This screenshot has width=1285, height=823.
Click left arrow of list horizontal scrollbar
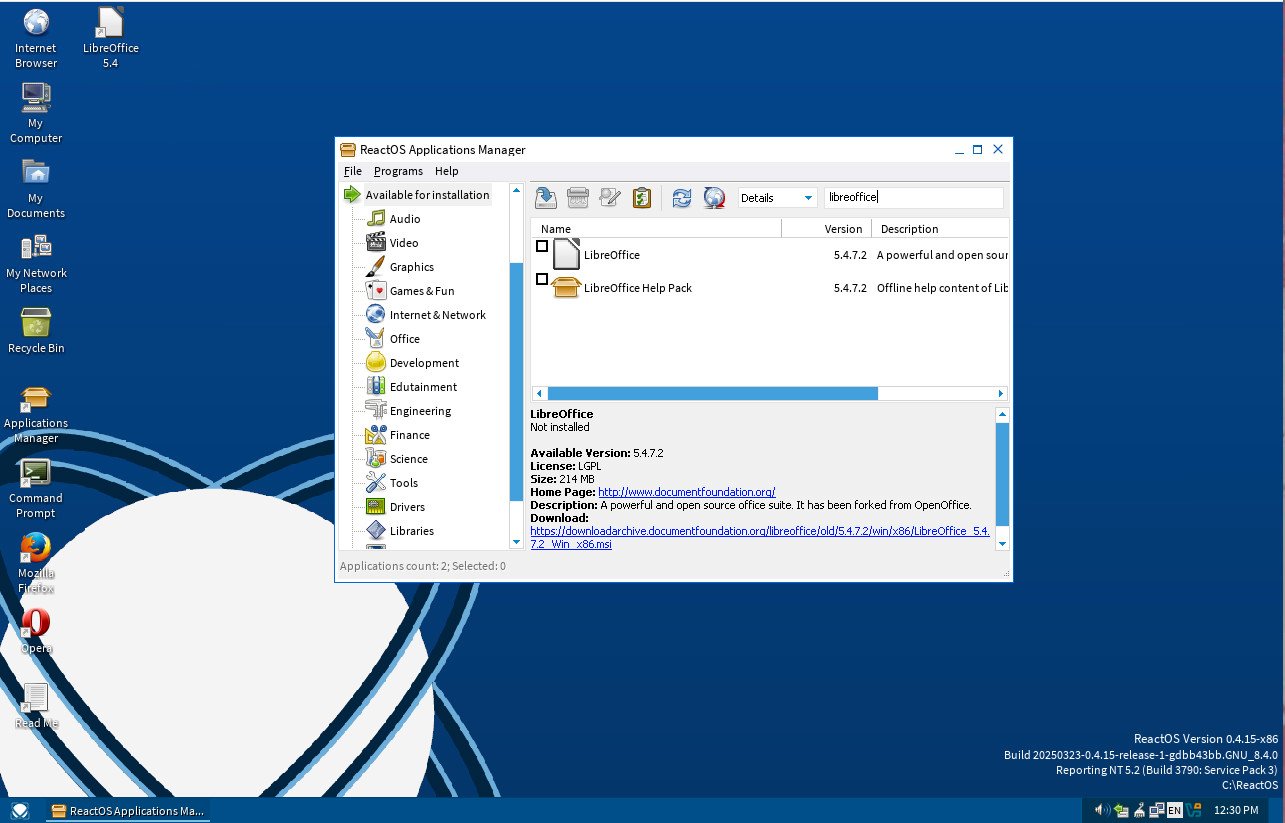point(538,394)
